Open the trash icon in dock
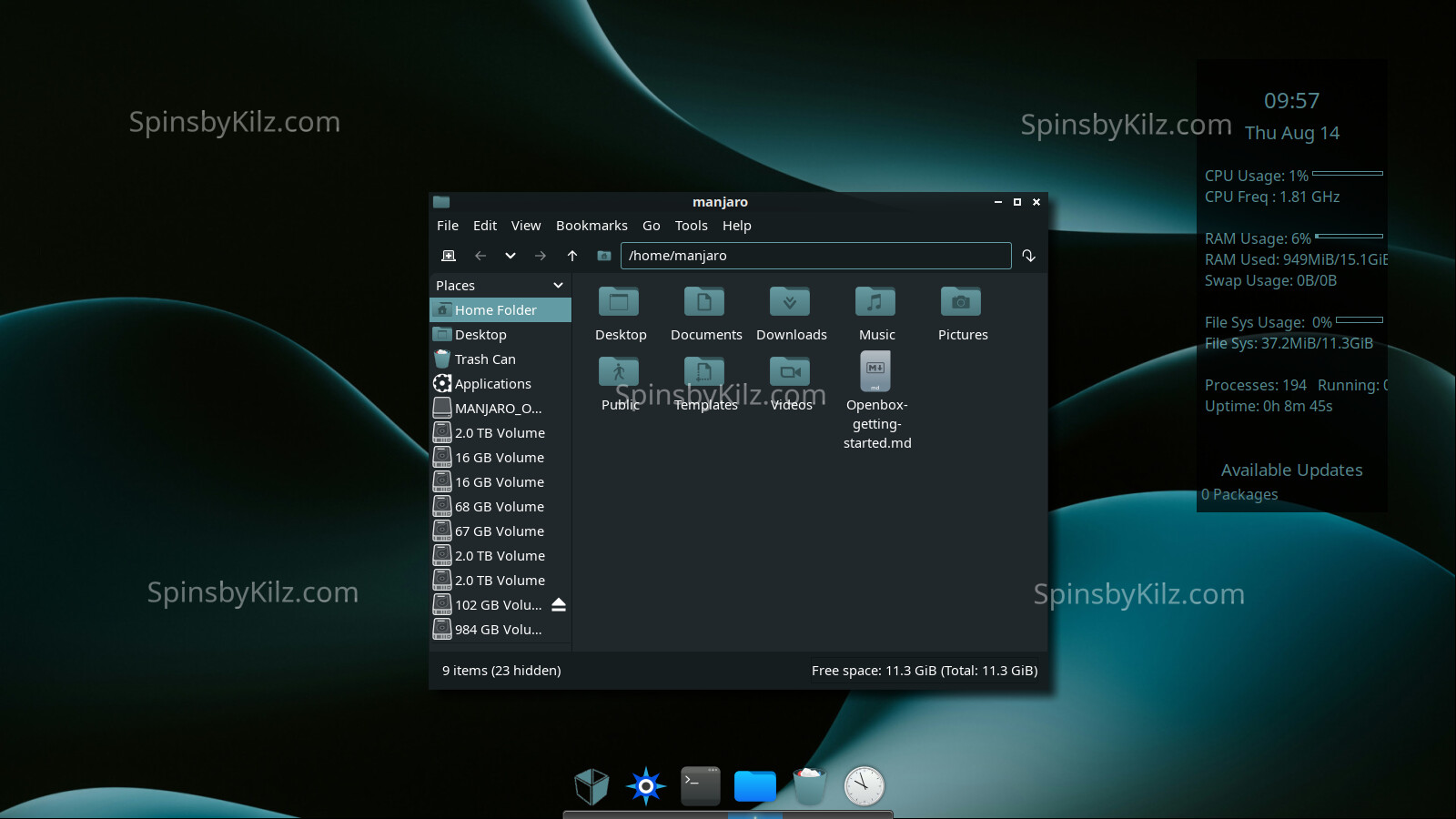Screen dimensions: 1456x819 coord(810,786)
